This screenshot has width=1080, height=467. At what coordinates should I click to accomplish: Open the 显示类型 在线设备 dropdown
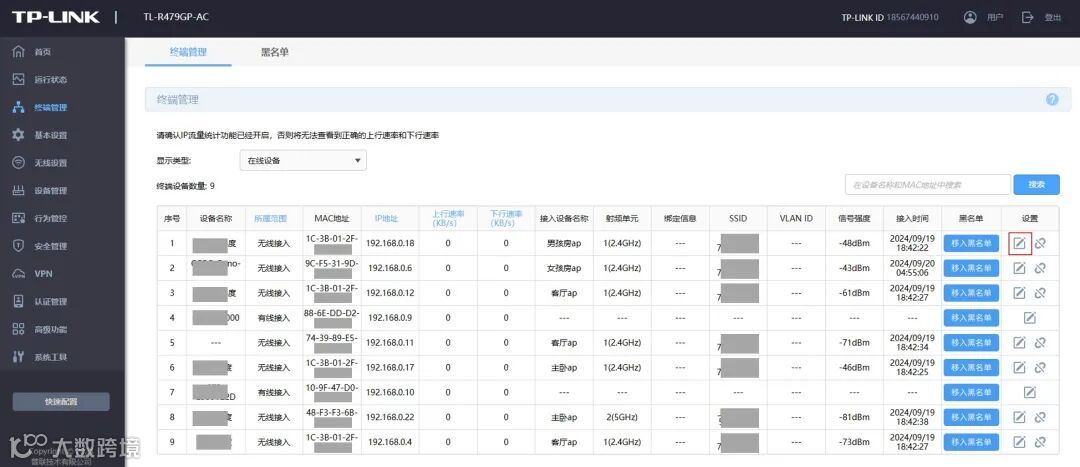pyautogui.click(x=302, y=160)
